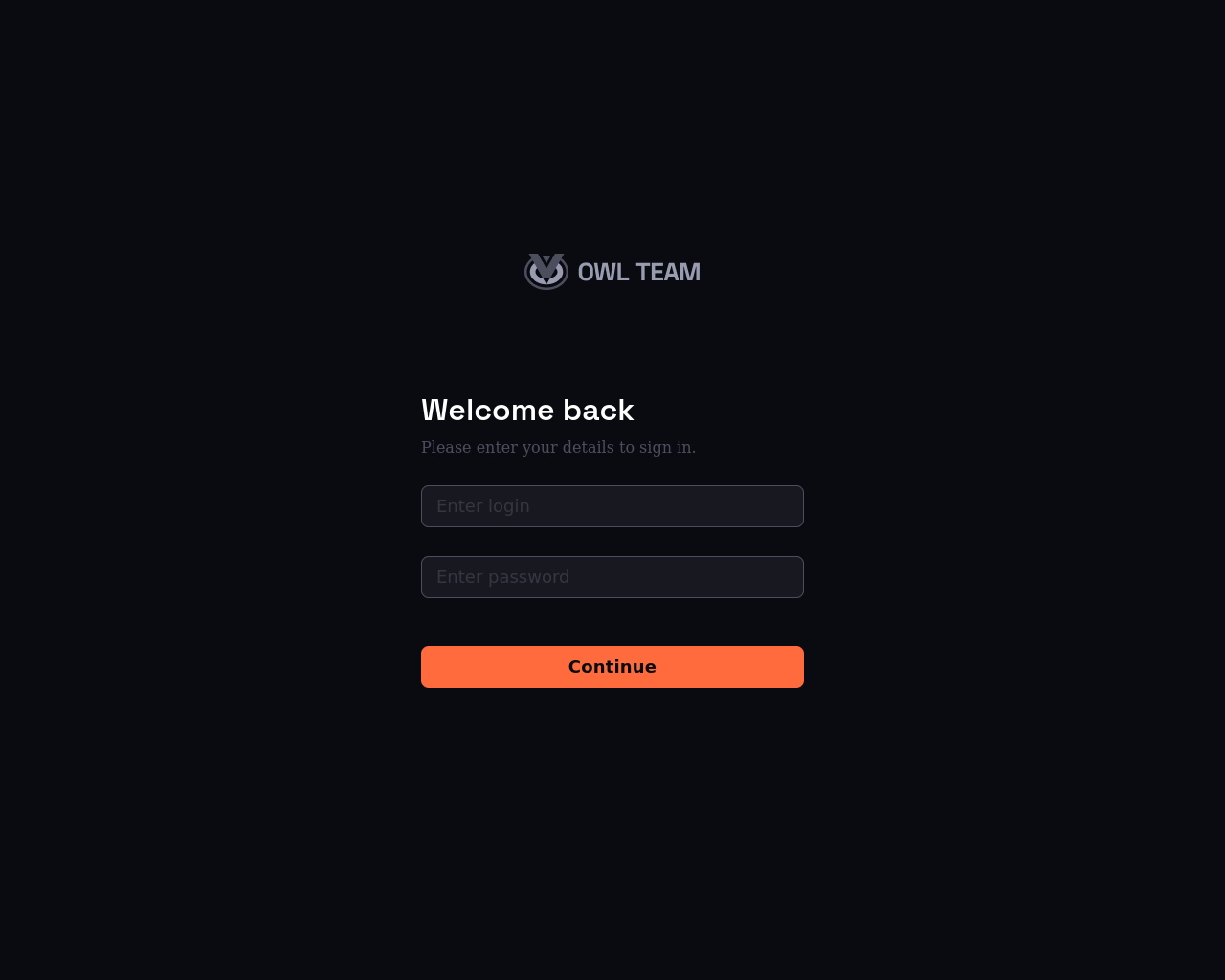Place cursor in the login textbox
Viewport: 1225px width, 980px height.
point(612,506)
